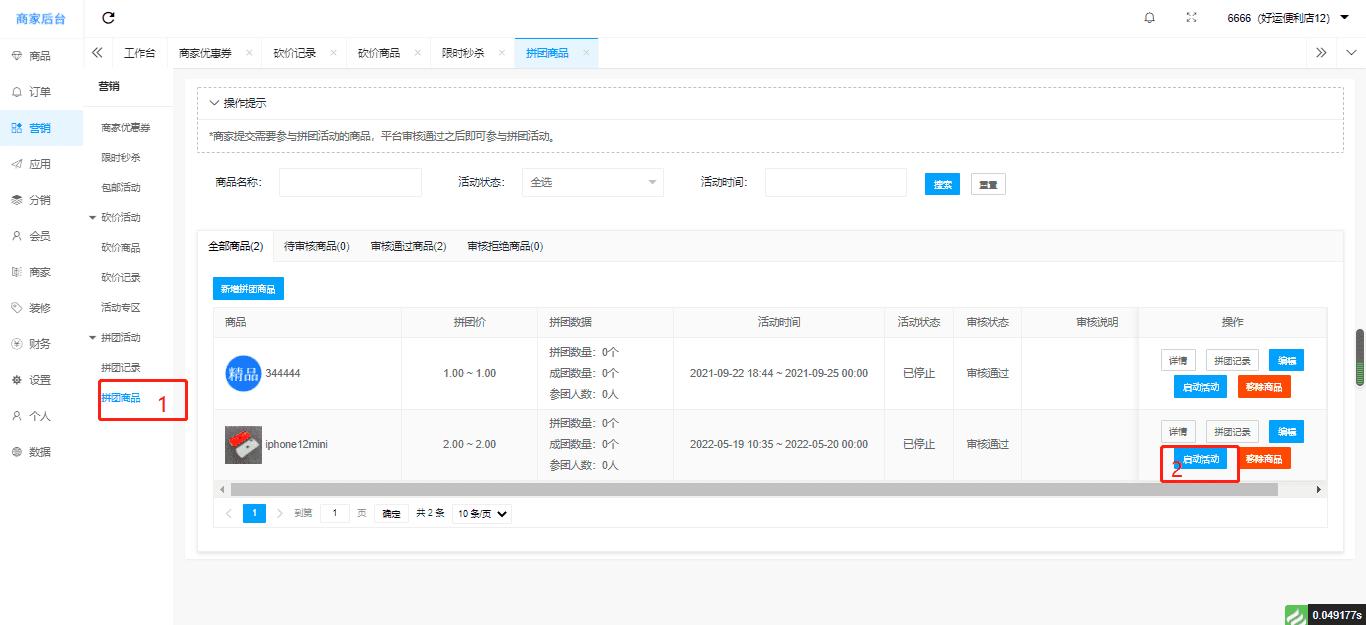Image resolution: width=1366 pixels, height=625 pixels.
Task: Open the account dropdown 6666 (好运便利店12)
Action: click(x=1287, y=18)
